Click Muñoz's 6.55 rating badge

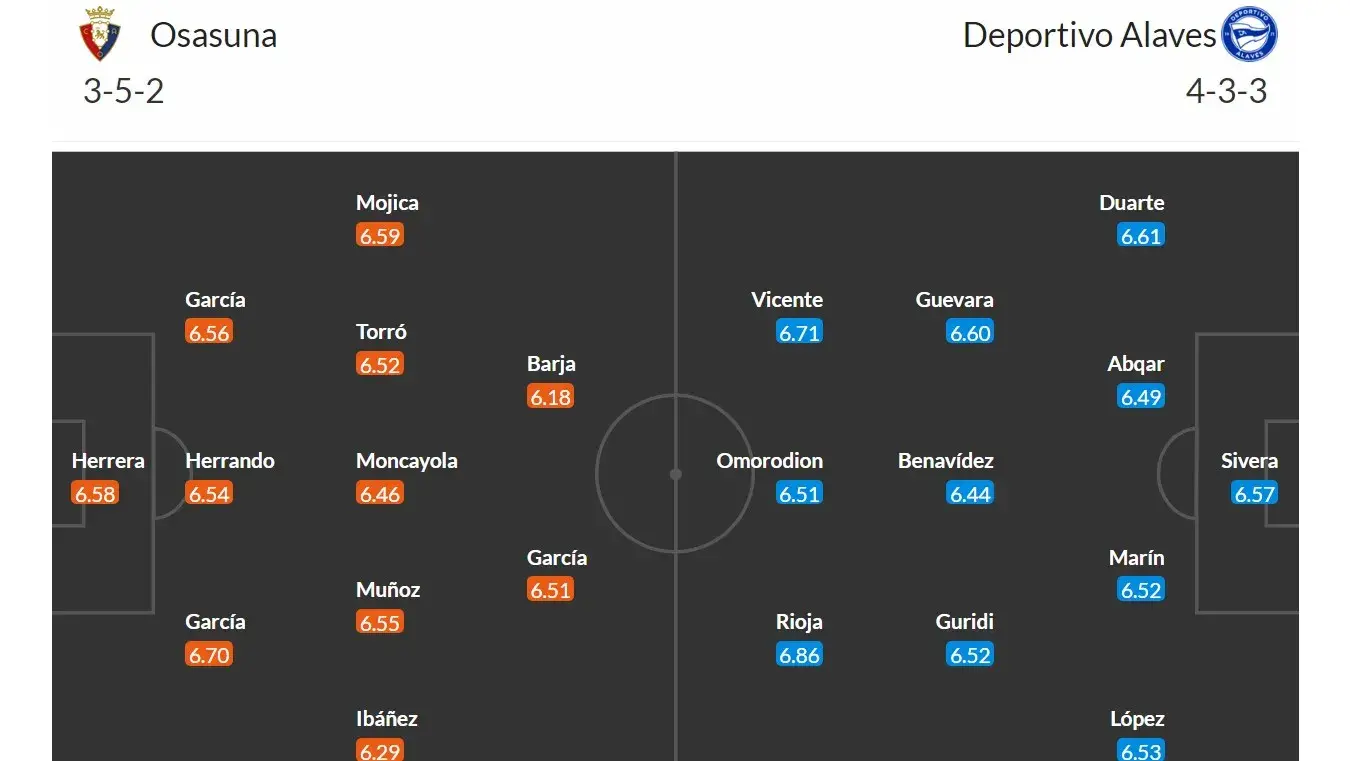pyautogui.click(x=380, y=623)
